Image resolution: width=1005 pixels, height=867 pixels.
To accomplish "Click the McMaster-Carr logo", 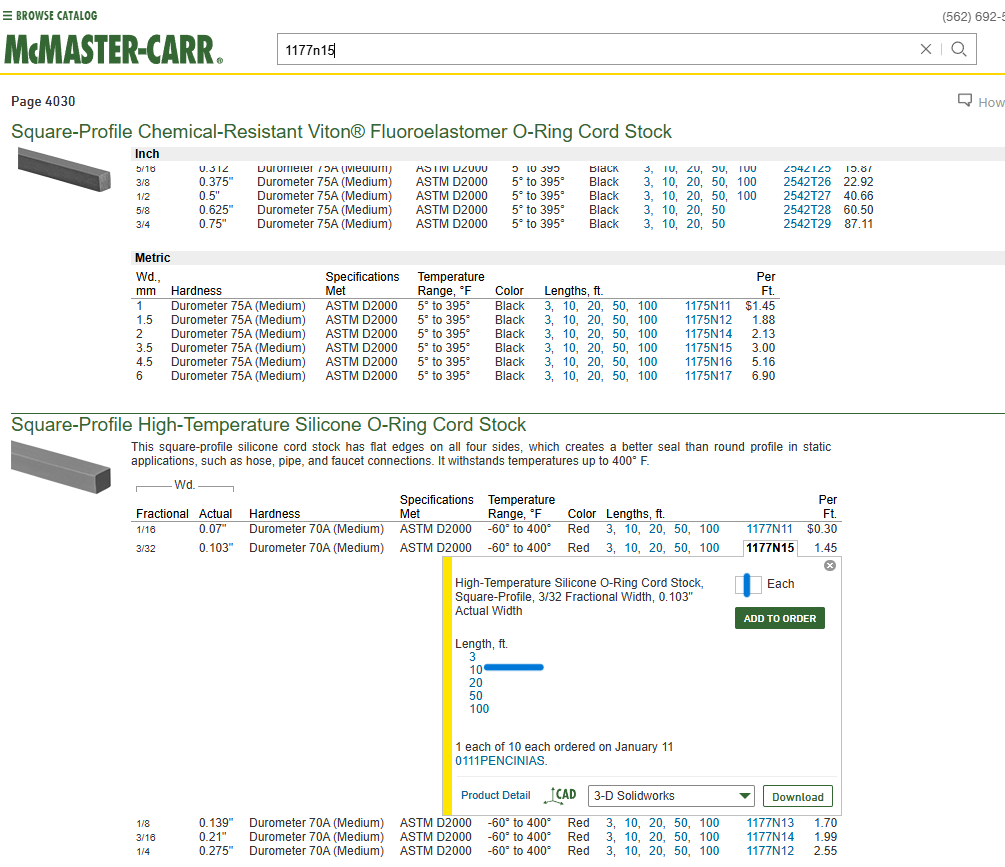I will [113, 49].
